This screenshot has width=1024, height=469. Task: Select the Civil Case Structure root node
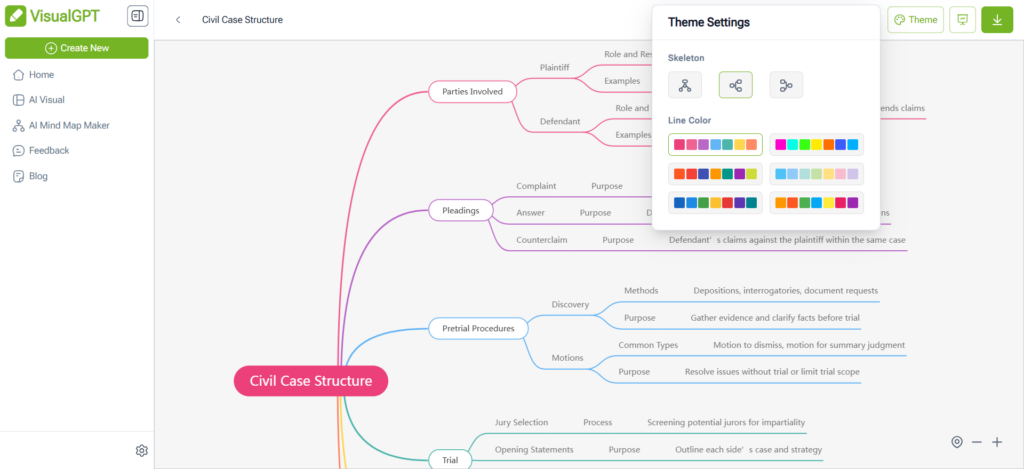click(311, 381)
